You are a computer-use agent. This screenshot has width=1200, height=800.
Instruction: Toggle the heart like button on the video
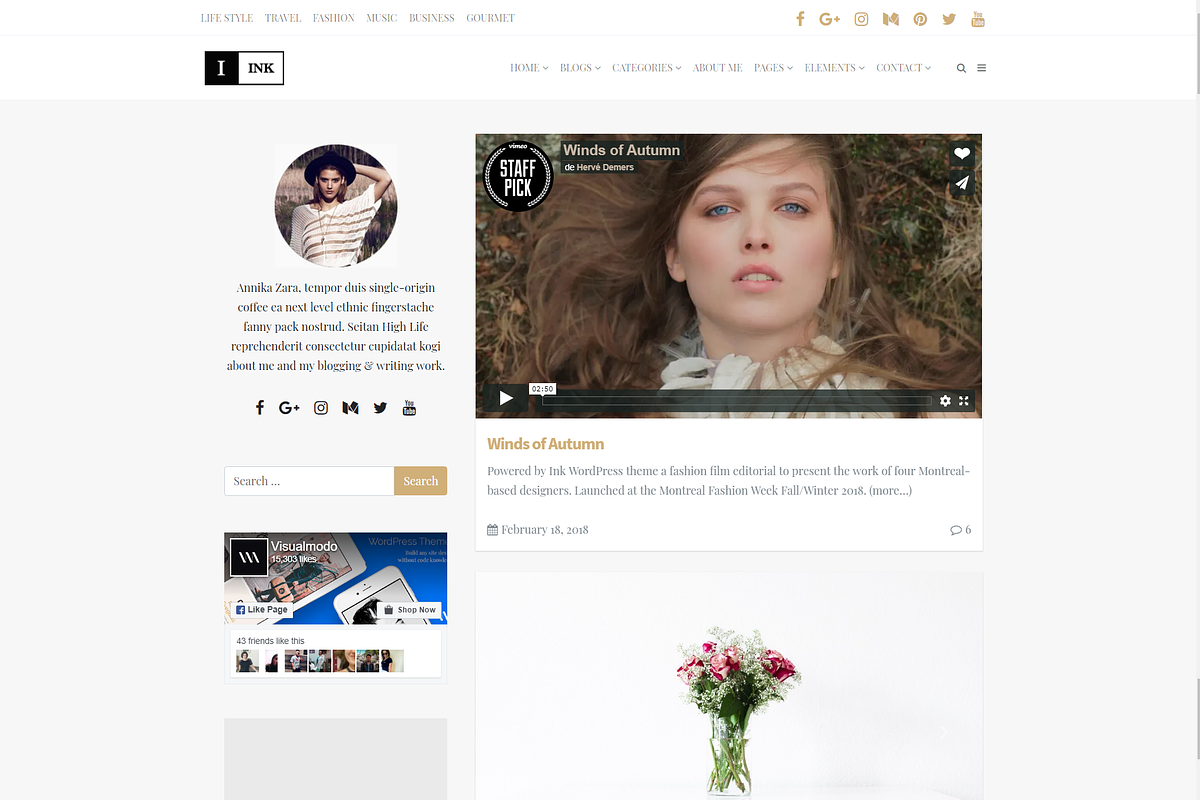(961, 153)
